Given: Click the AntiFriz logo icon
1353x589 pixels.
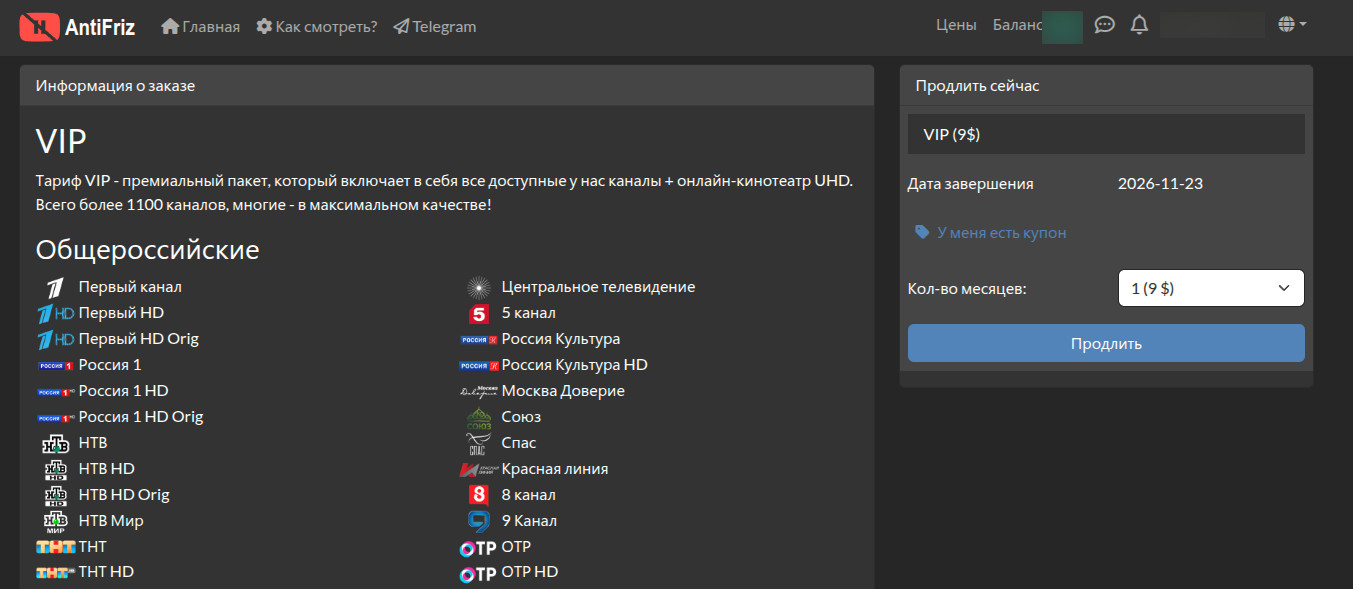Looking at the screenshot, I should pyautogui.click(x=39, y=26).
